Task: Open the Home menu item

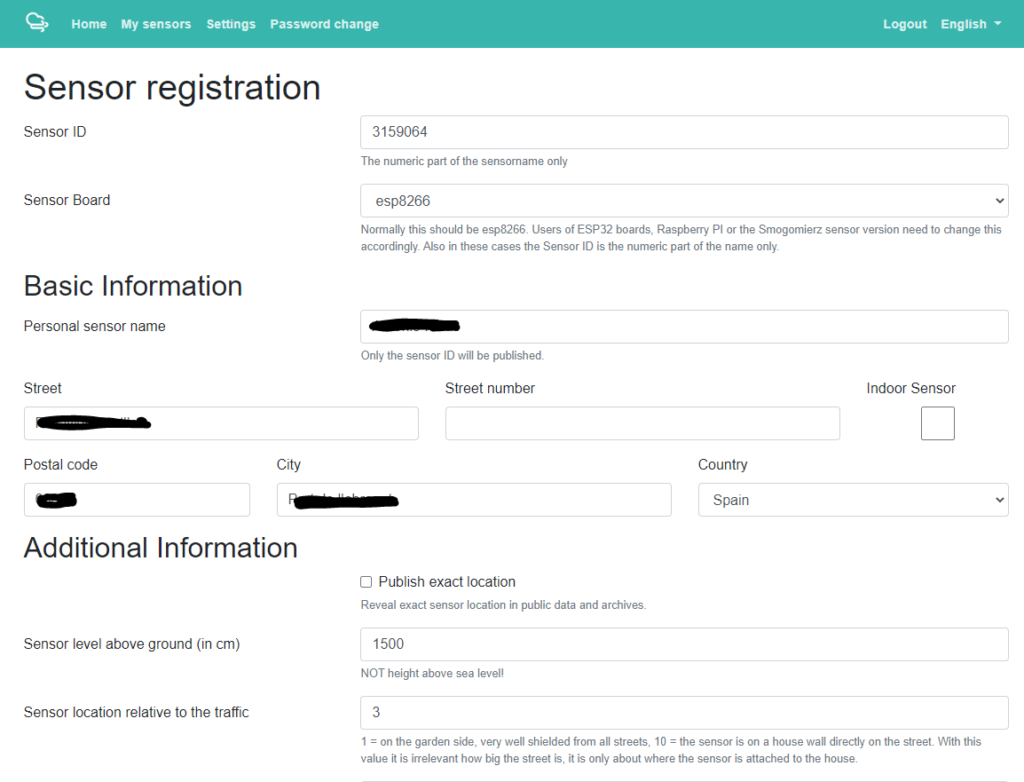Action: click(89, 24)
